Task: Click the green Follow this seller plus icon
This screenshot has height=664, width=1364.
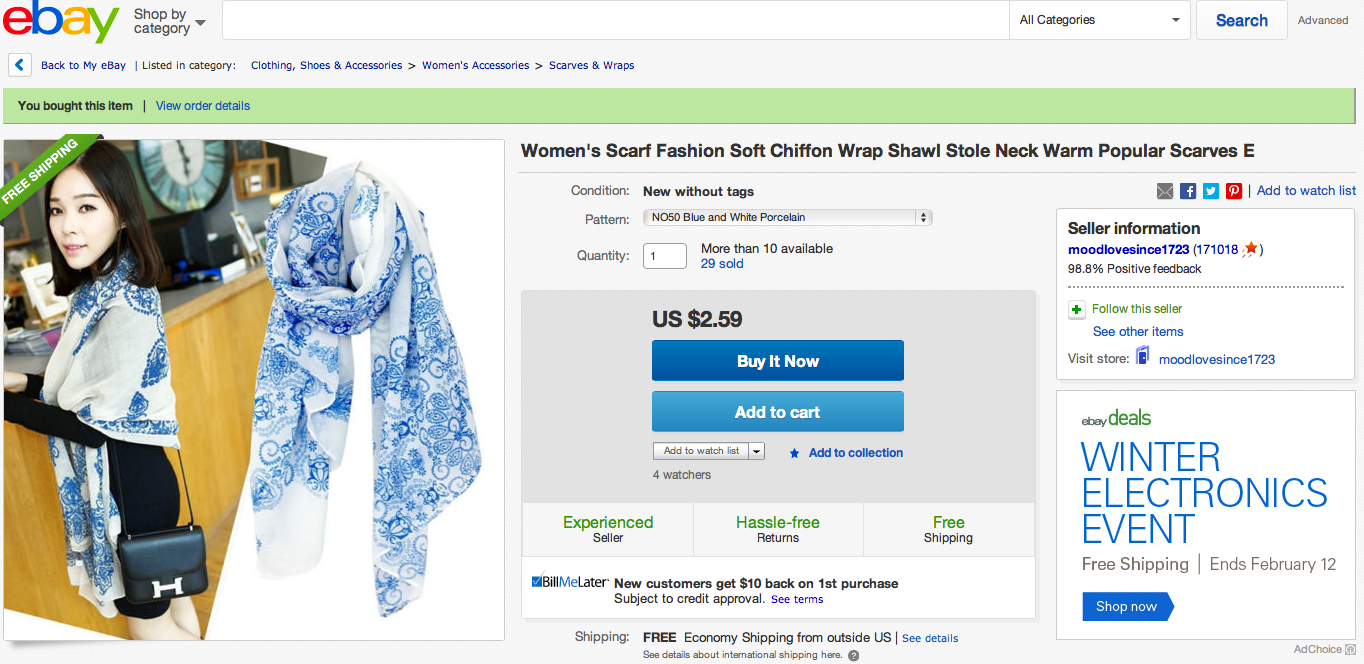Action: [x=1077, y=310]
